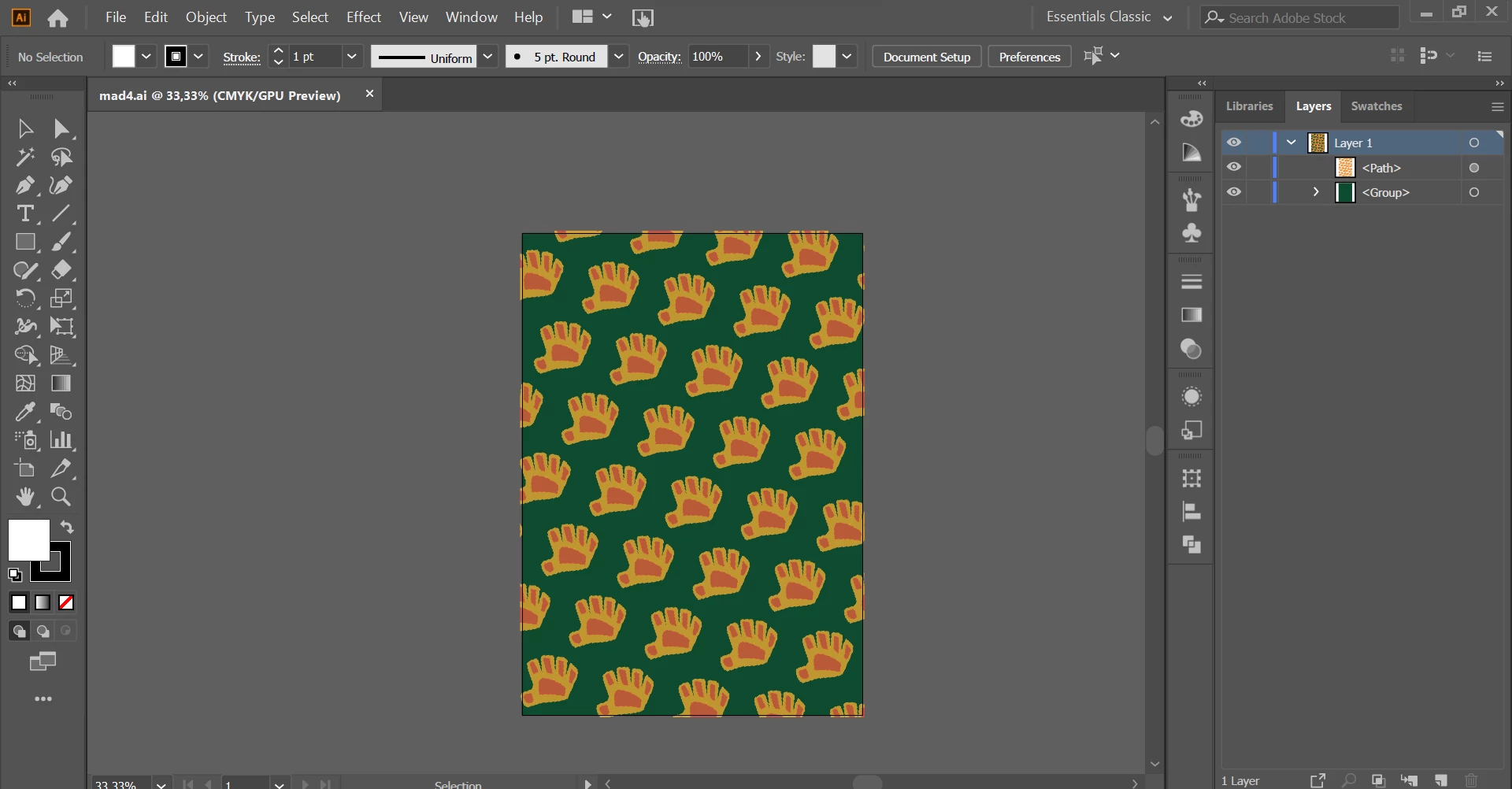Screen dimensions: 1512x789
Task: Open the File menu
Action: (x=116, y=17)
